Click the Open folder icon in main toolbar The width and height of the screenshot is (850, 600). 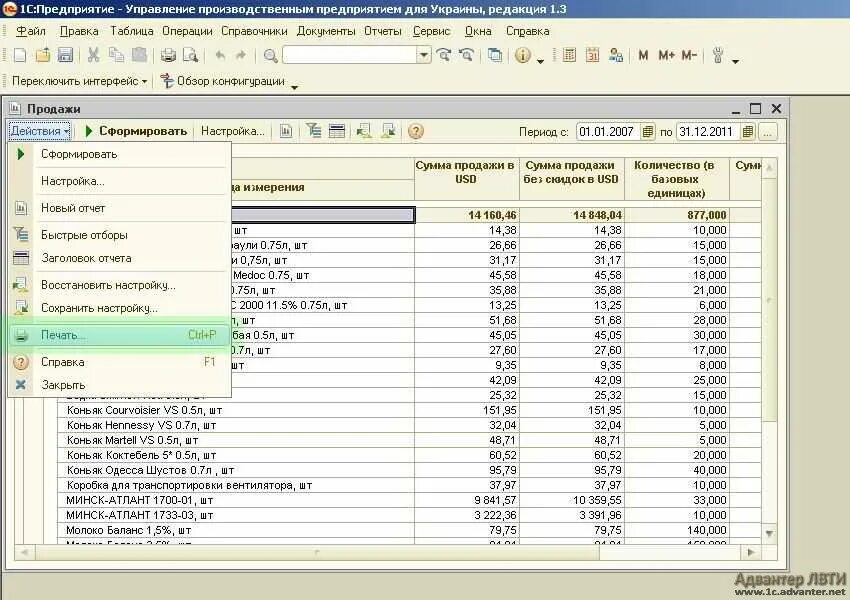(x=43, y=55)
